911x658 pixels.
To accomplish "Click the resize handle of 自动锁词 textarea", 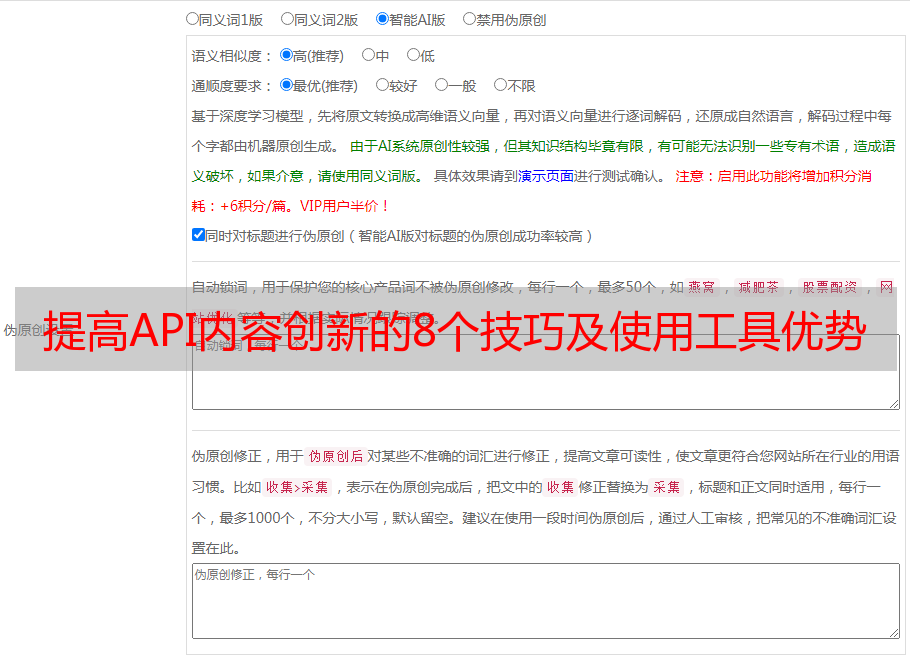I will 893,403.
